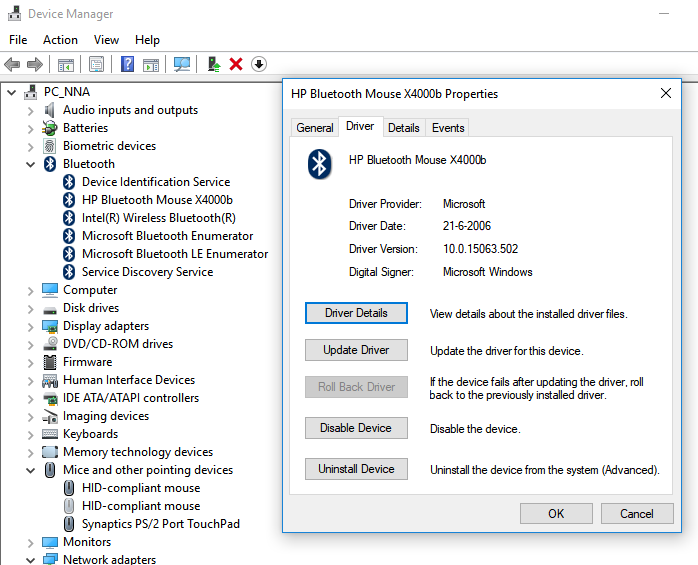698x565 pixels.
Task: Click Update device driver toolbar icon
Action: pyautogui.click(x=214, y=65)
